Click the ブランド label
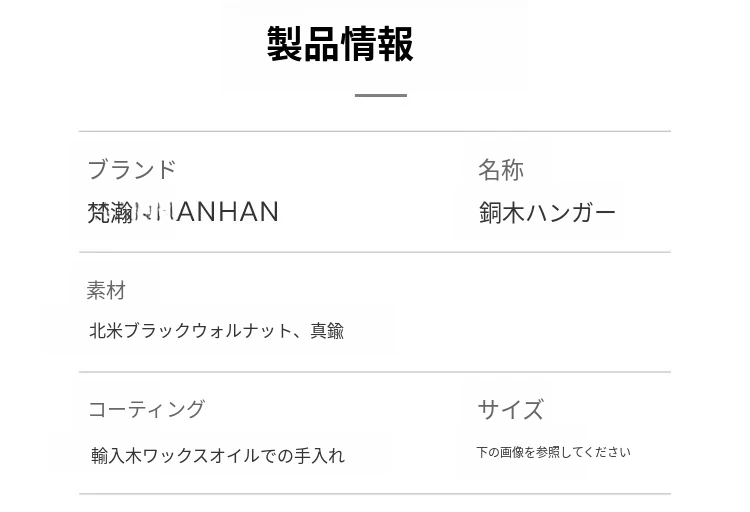 (x=132, y=170)
